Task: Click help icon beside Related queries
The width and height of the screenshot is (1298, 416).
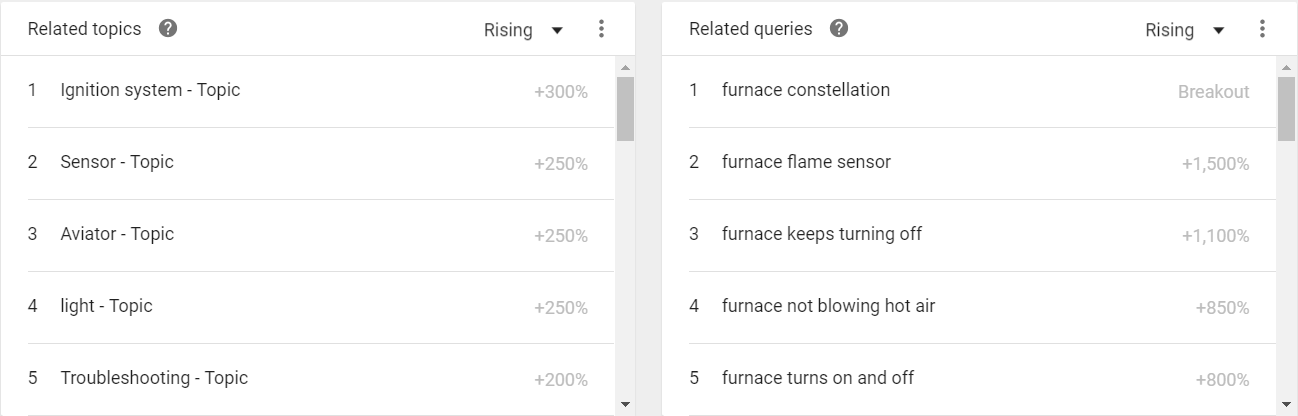Action: [x=839, y=29]
